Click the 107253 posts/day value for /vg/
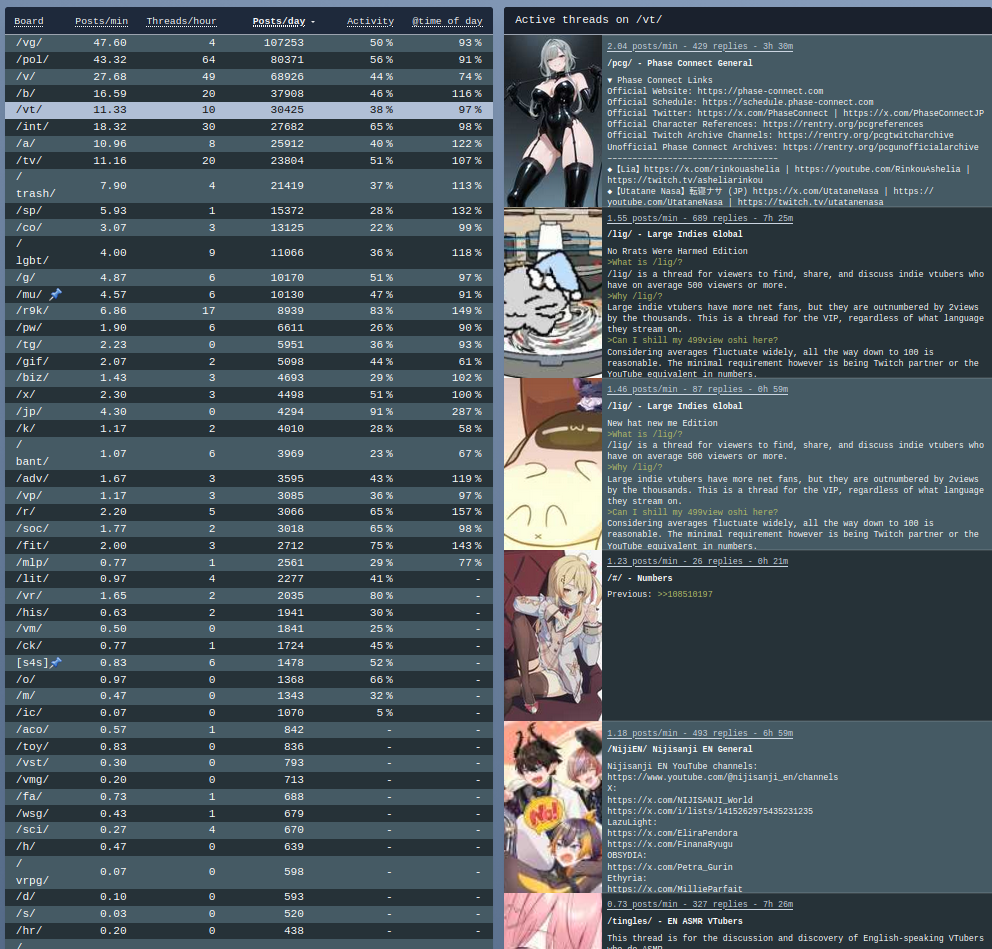The width and height of the screenshot is (992, 949). 283,42
